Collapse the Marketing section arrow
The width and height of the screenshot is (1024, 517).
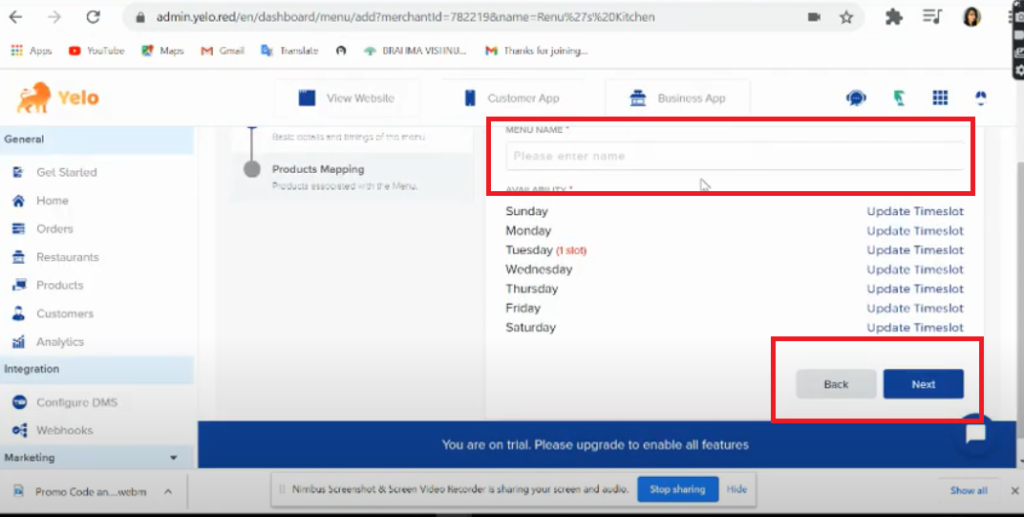(174, 458)
